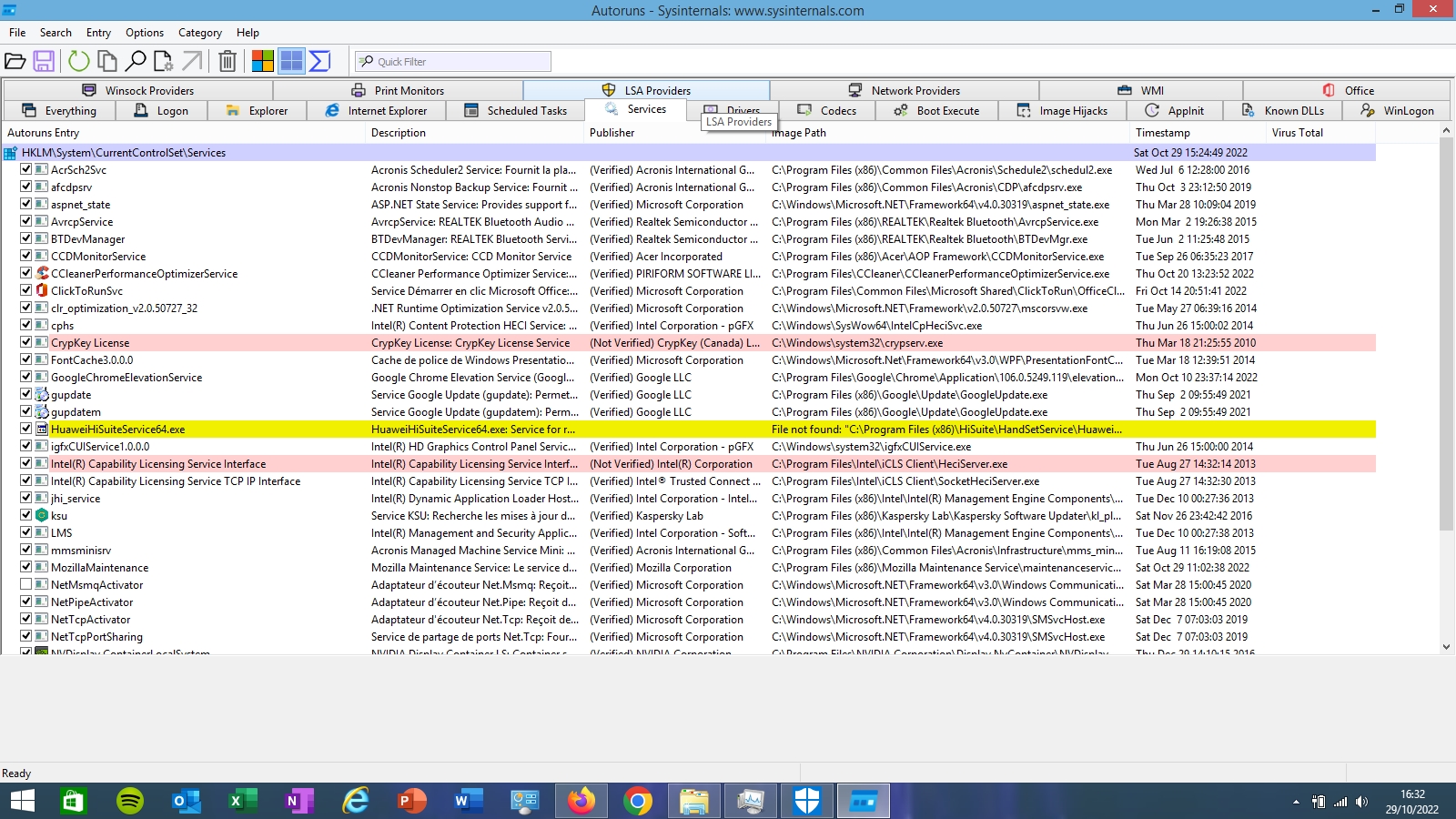The width and height of the screenshot is (1456, 819).
Task: Enable the NetMsmqActivator checkbox
Action: tap(26, 584)
